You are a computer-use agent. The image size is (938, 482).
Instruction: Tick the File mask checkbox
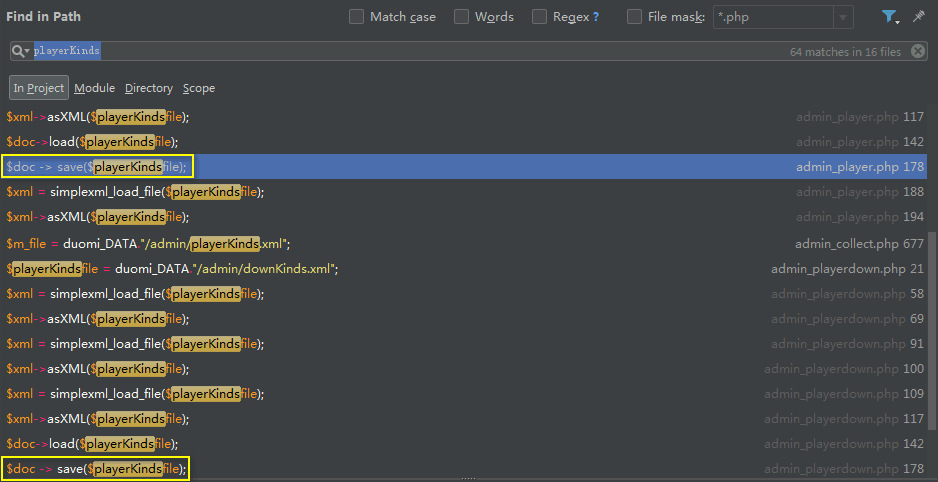click(634, 17)
